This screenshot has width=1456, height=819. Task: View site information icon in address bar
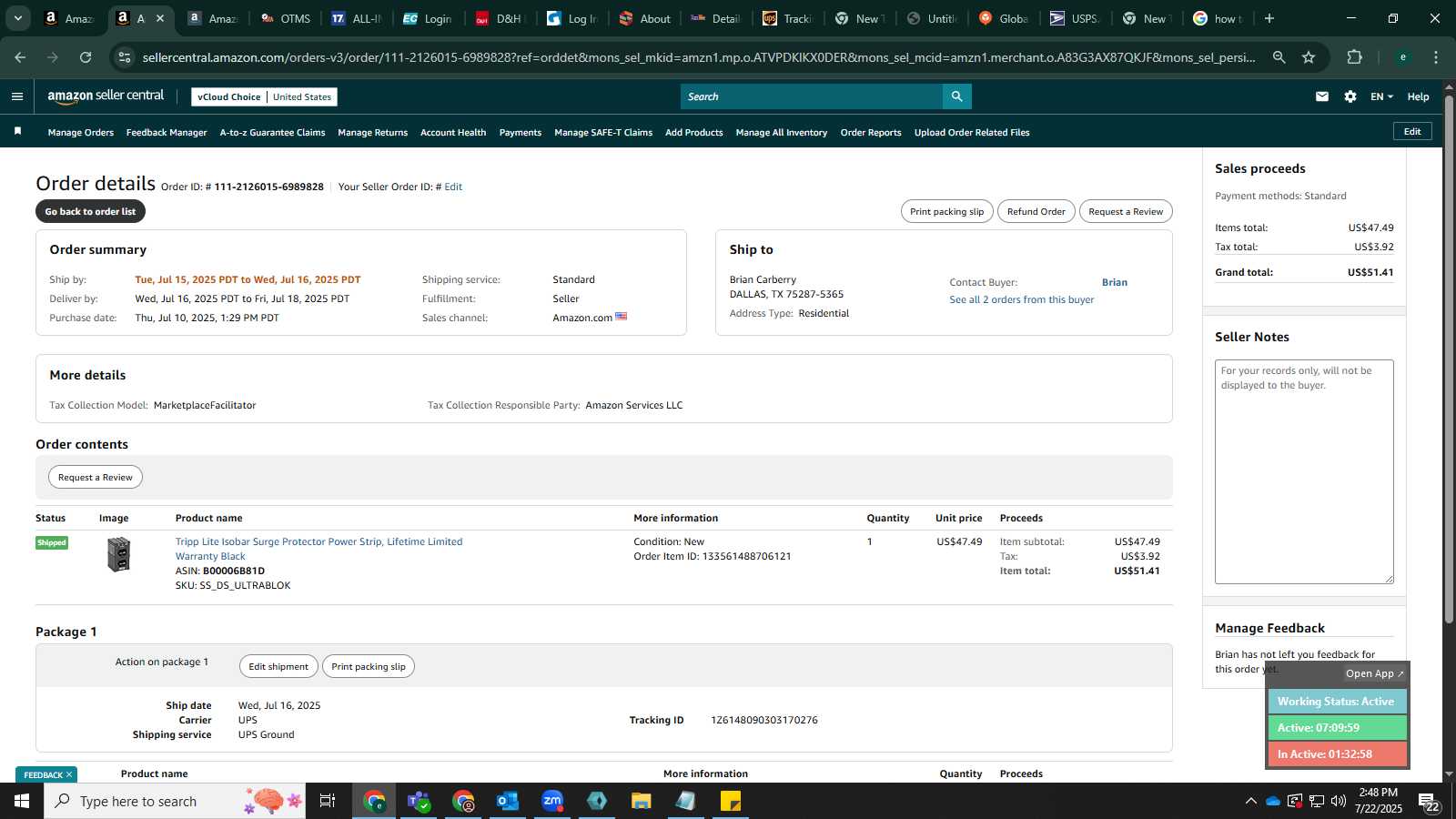125,57
